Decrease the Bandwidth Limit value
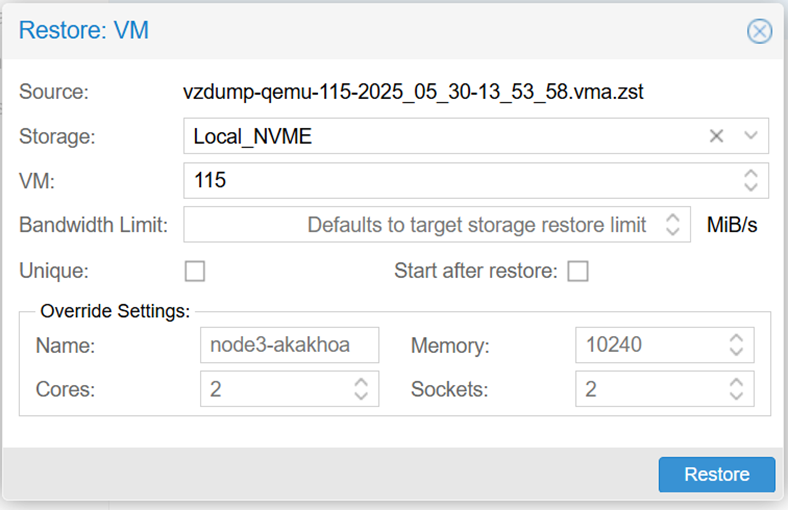The width and height of the screenshot is (788, 510). (x=673, y=231)
